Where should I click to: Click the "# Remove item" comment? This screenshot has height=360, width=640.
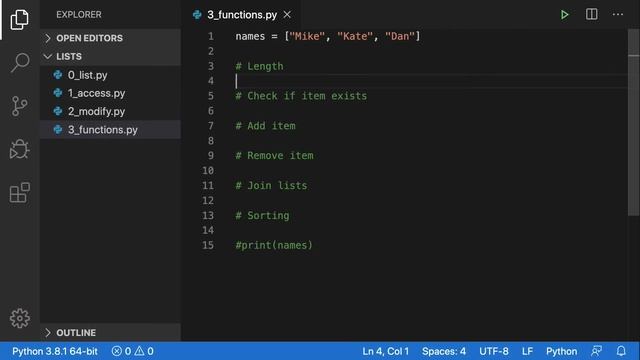274,156
